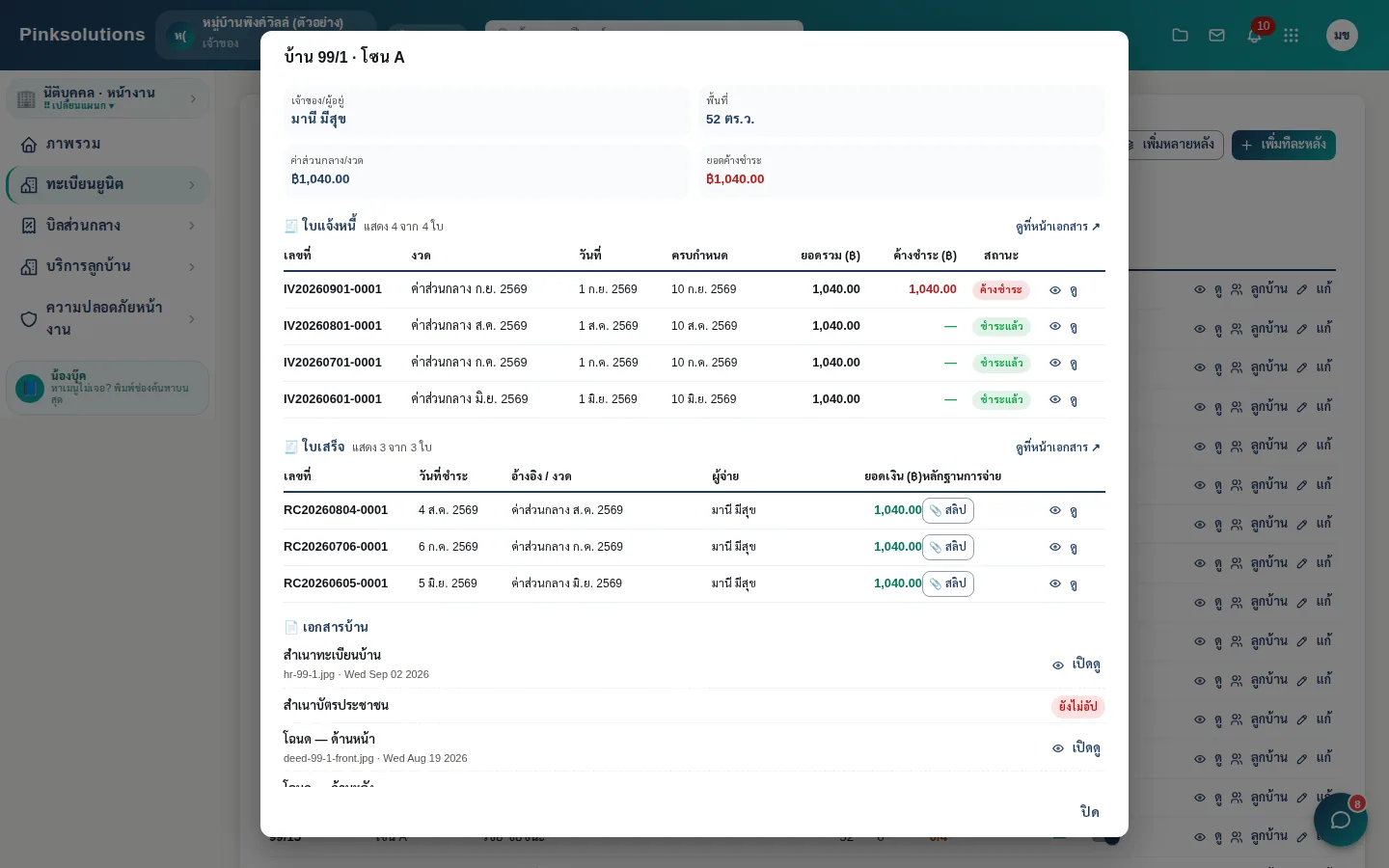The width and height of the screenshot is (1389, 868).
Task: Open the สลิป attachment for receipt RC20260706-0001
Action: point(948,547)
